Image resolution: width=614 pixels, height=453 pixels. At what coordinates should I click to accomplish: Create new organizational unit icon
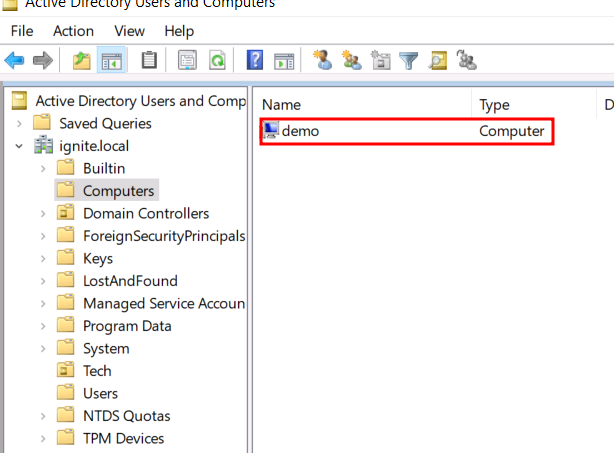coord(380,60)
